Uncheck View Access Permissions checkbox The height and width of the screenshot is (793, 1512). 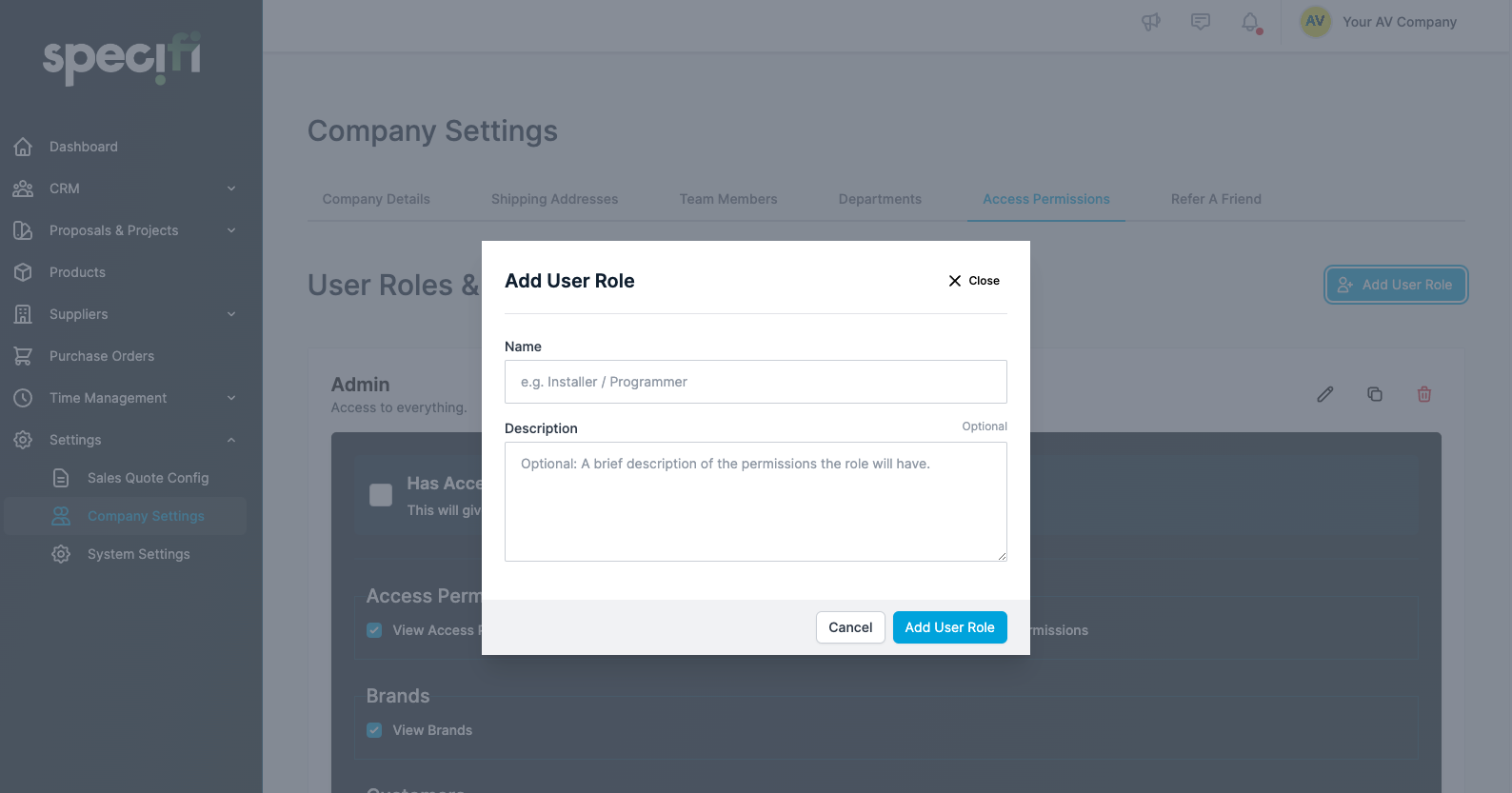click(374, 630)
